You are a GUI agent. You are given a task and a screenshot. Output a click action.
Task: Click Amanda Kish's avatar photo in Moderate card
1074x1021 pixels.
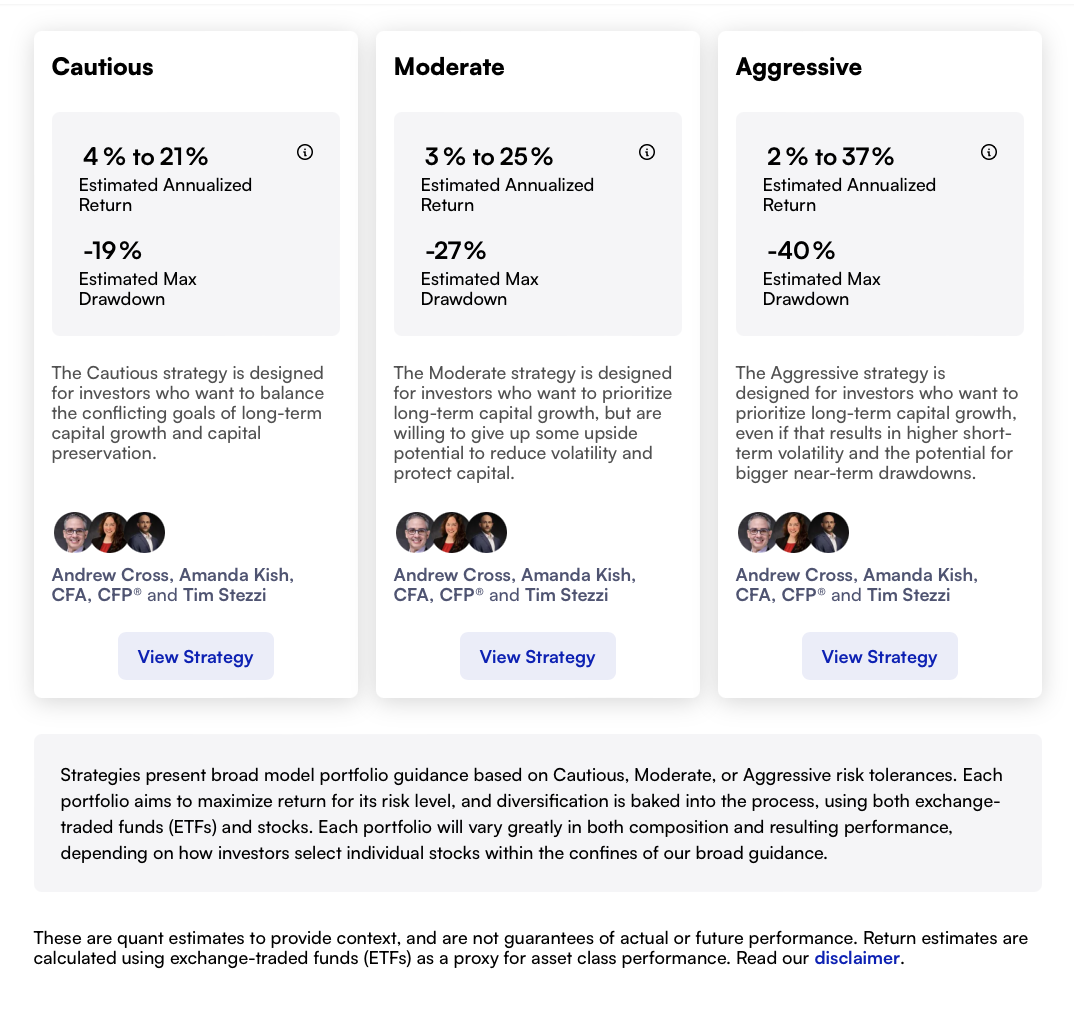[x=452, y=532]
